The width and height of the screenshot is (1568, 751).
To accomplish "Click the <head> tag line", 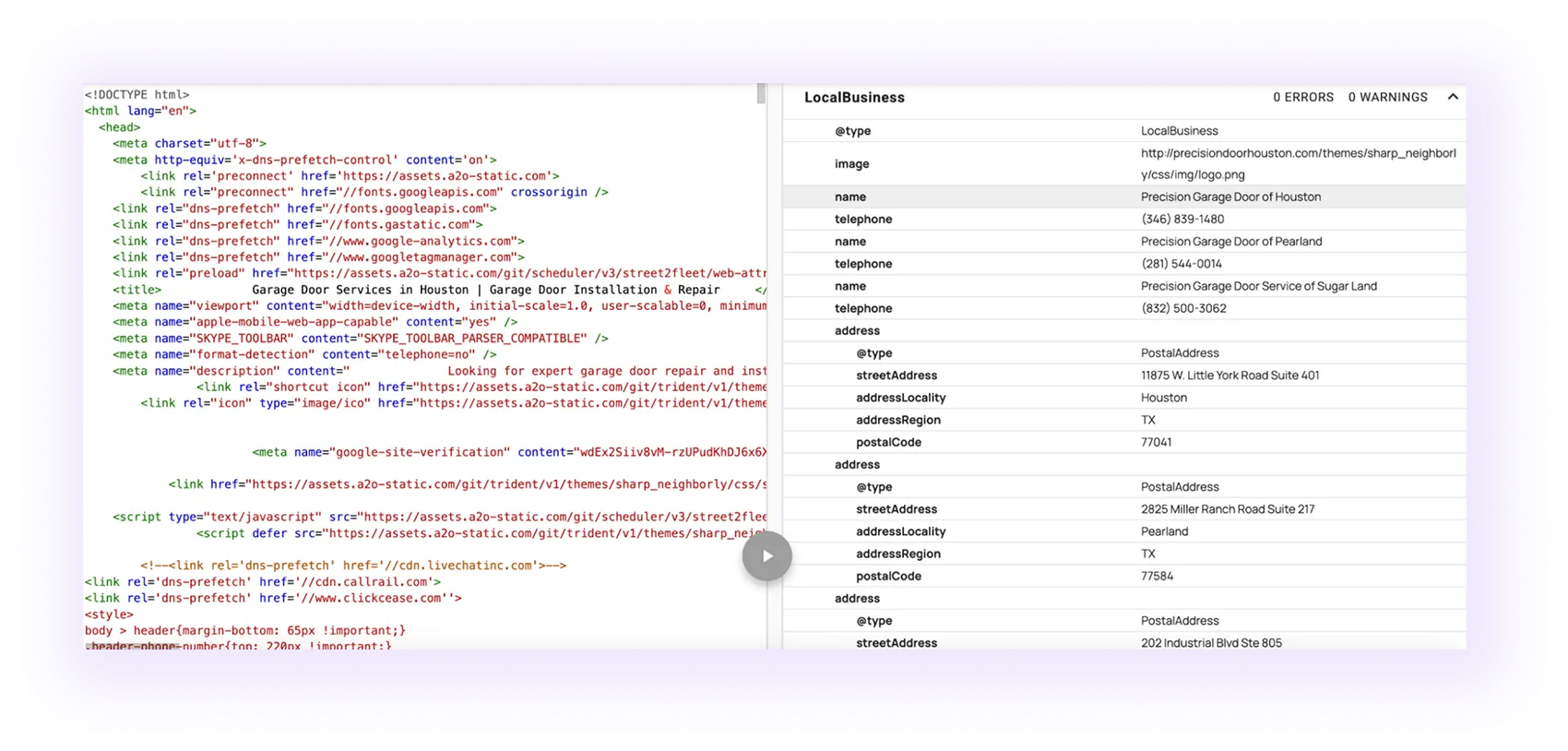I will (120, 127).
